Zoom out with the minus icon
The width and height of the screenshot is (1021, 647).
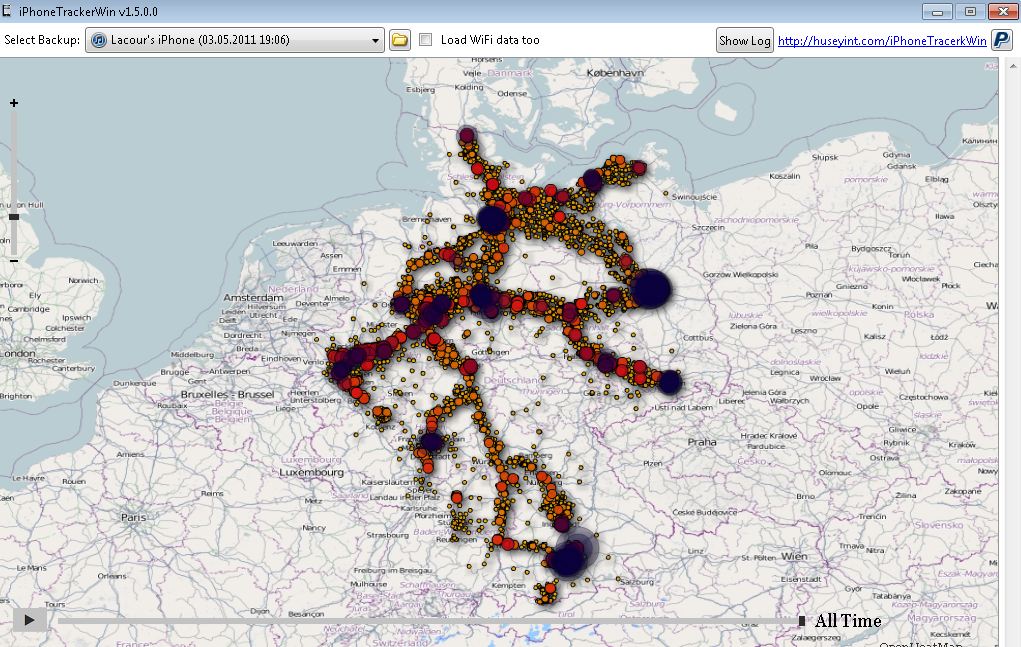(14, 261)
